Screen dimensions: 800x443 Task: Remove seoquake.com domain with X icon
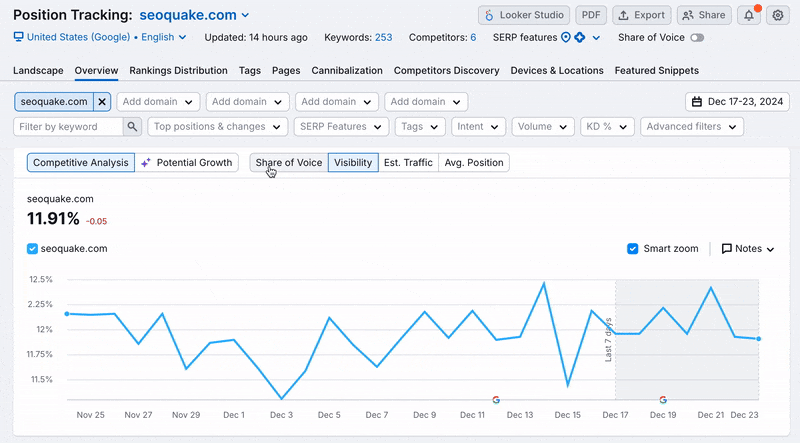point(102,102)
